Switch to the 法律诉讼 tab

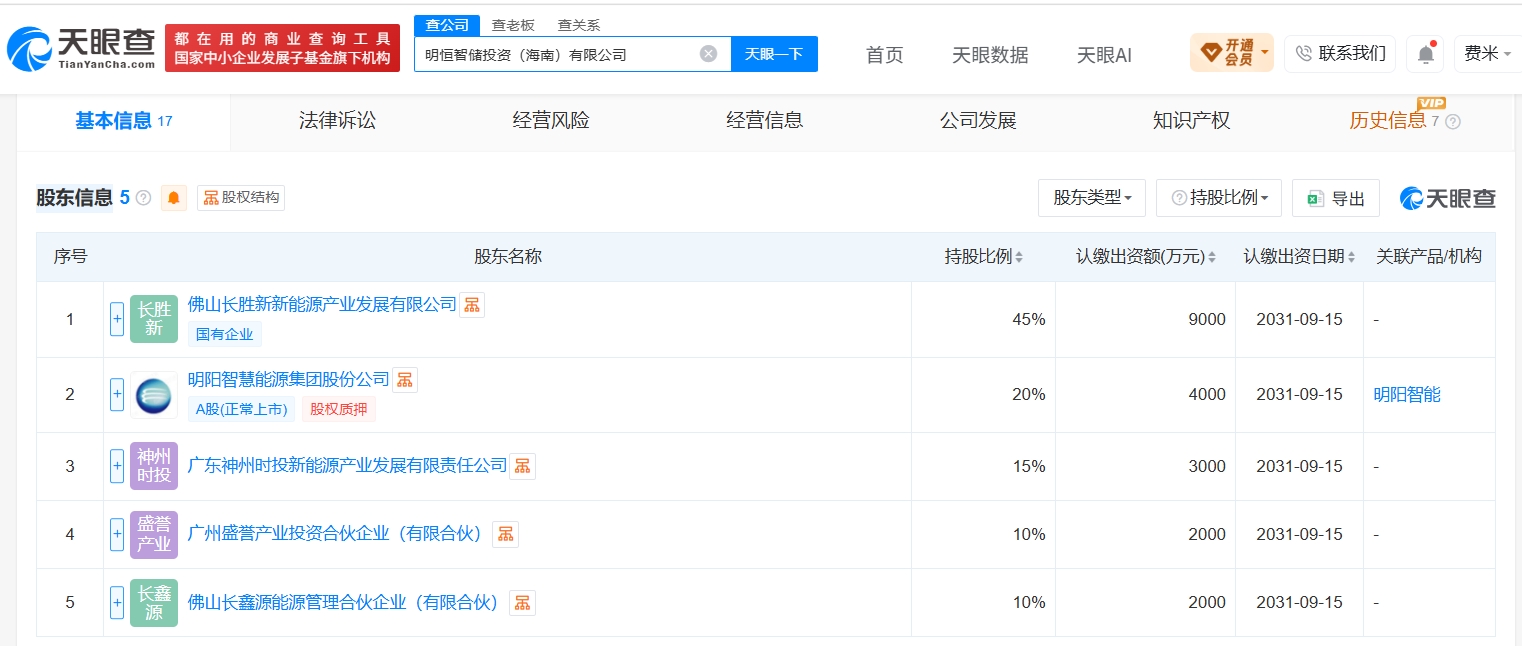pos(338,121)
